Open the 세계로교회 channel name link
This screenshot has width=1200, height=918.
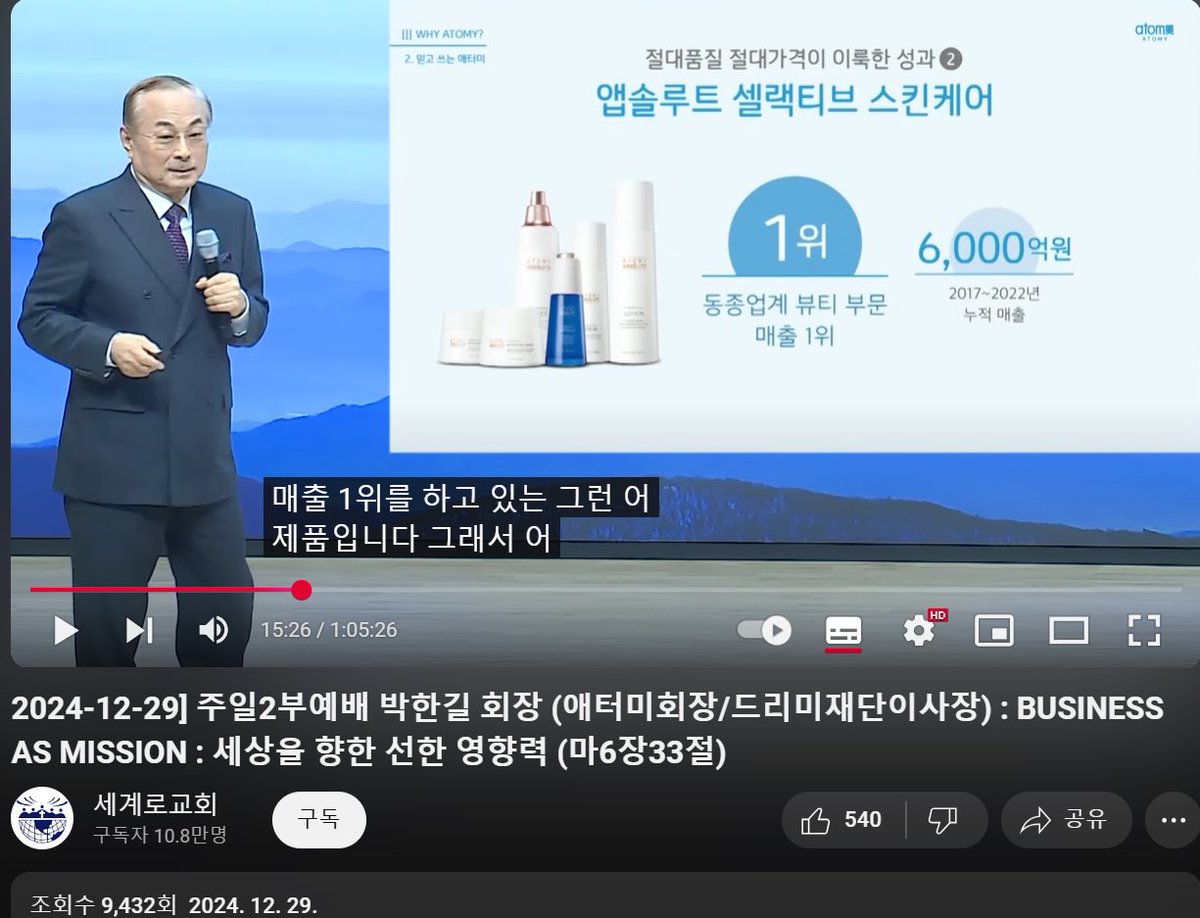tap(155, 803)
